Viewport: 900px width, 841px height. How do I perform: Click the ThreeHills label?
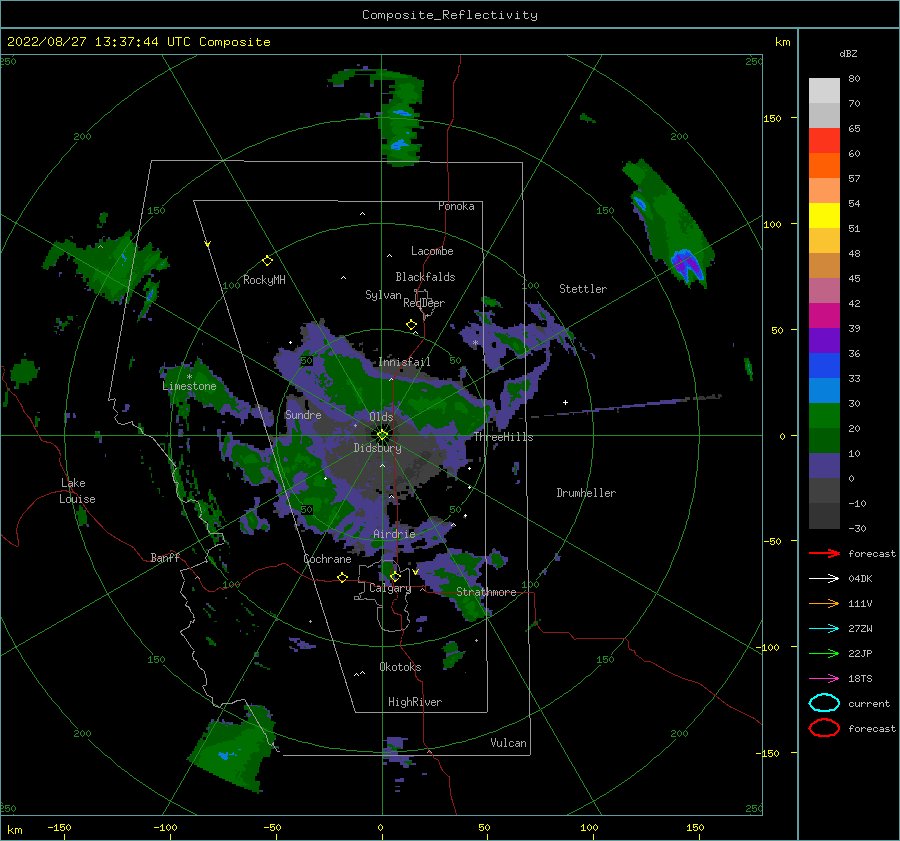(x=503, y=437)
